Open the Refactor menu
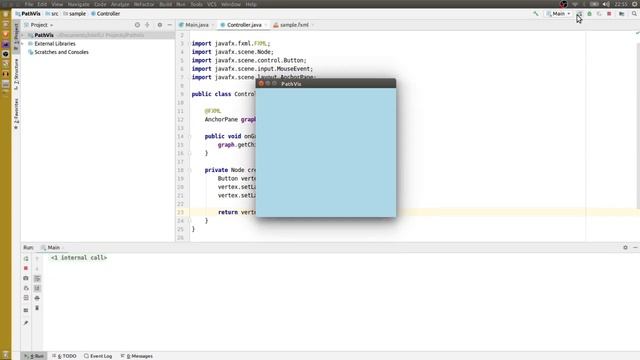 (144, 4)
